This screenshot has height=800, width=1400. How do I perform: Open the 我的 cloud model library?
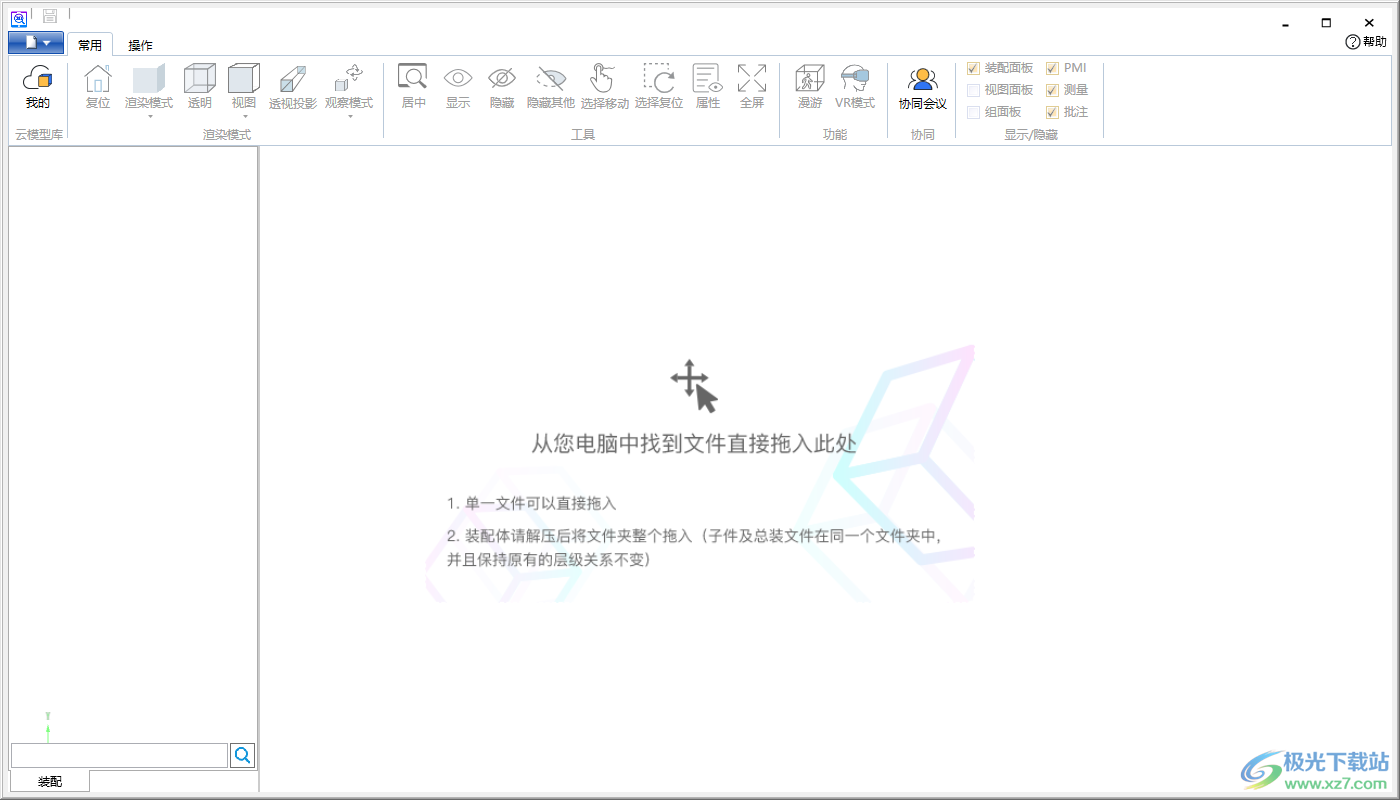click(x=38, y=88)
